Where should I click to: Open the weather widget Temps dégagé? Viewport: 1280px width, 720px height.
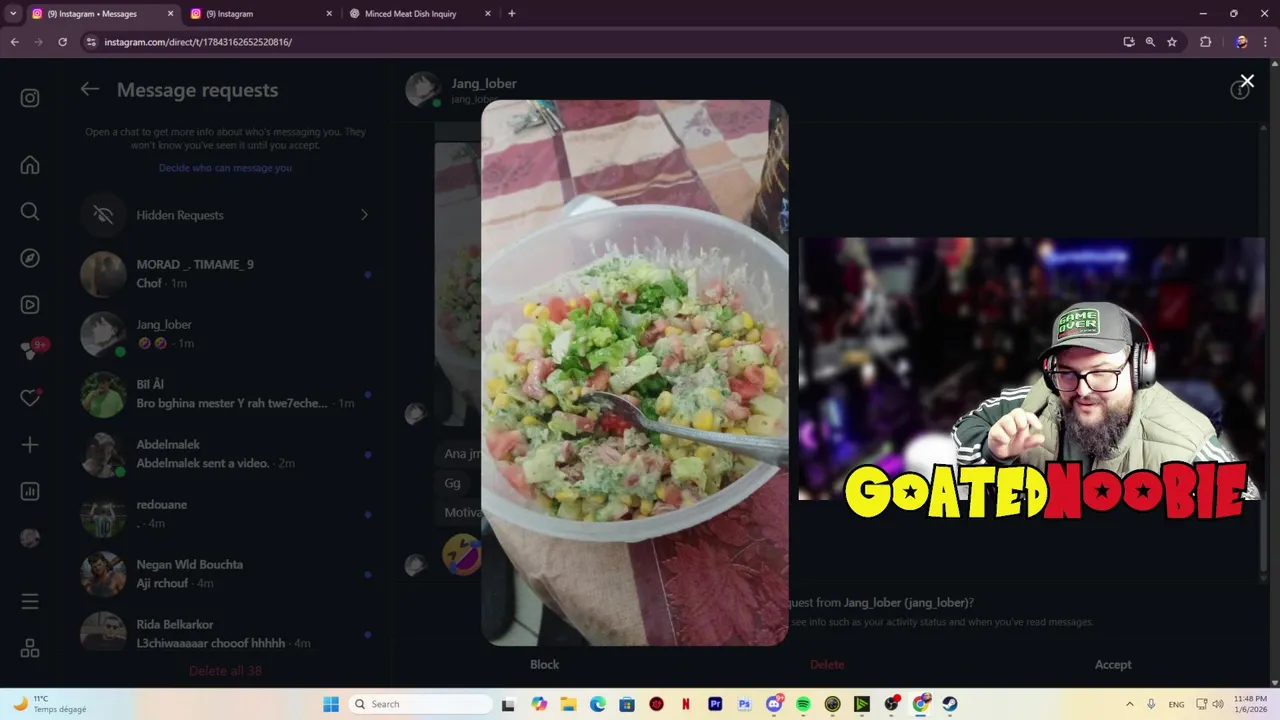pos(48,704)
